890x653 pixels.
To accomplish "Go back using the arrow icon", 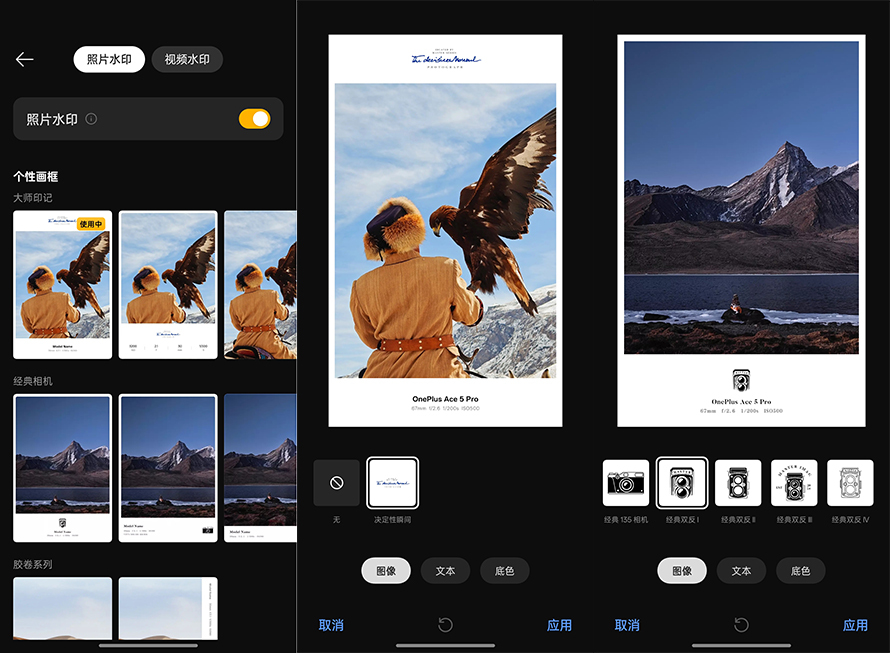I will point(24,59).
